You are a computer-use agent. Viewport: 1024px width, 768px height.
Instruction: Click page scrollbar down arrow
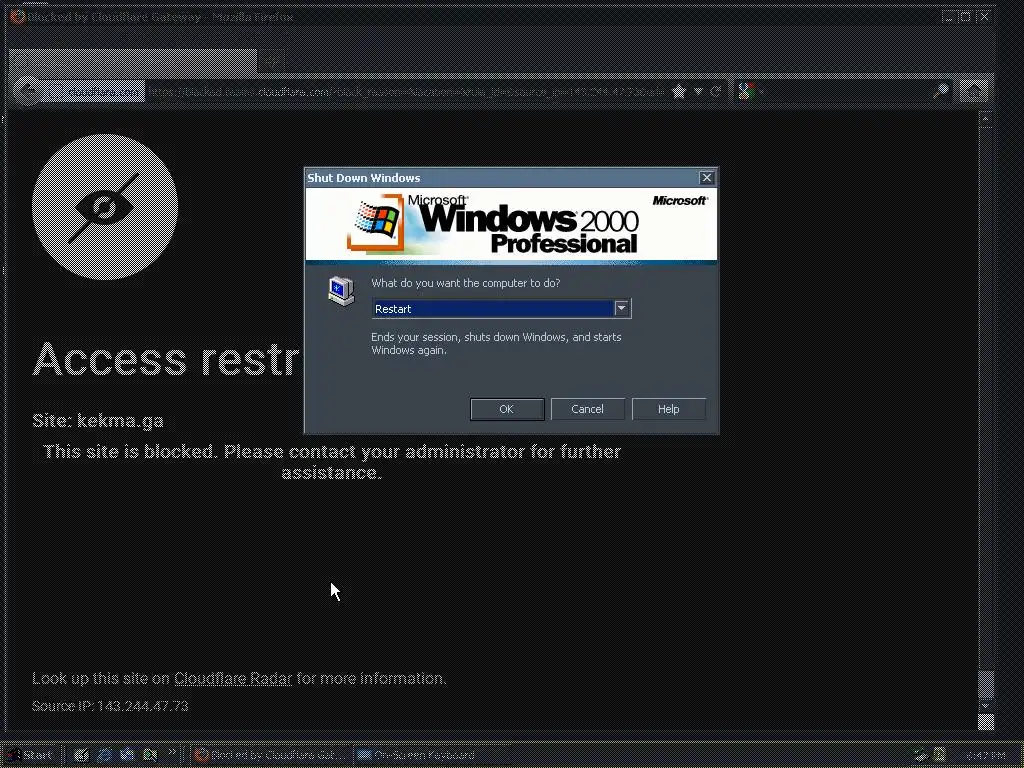986,706
